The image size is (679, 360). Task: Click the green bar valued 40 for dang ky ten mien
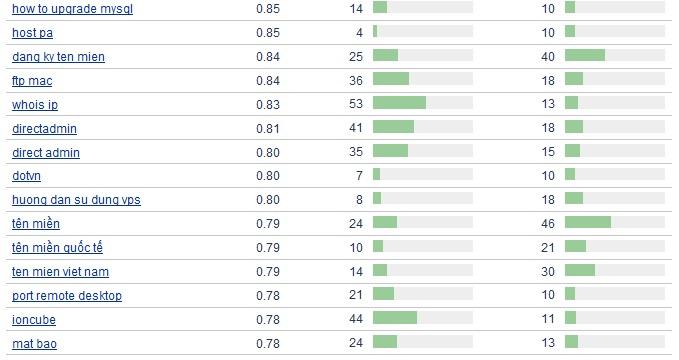(585, 55)
